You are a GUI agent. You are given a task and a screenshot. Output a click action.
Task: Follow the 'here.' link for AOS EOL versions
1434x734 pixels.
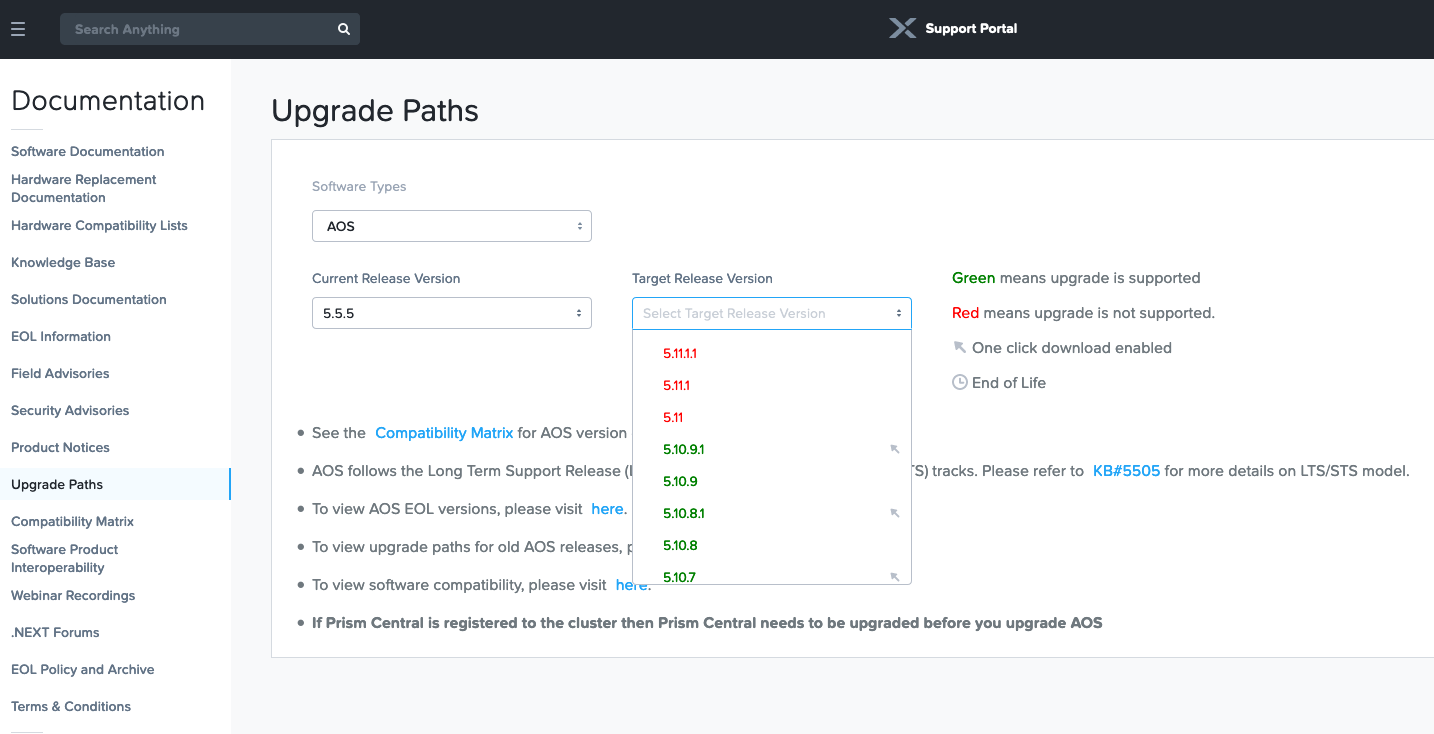pyautogui.click(x=609, y=509)
